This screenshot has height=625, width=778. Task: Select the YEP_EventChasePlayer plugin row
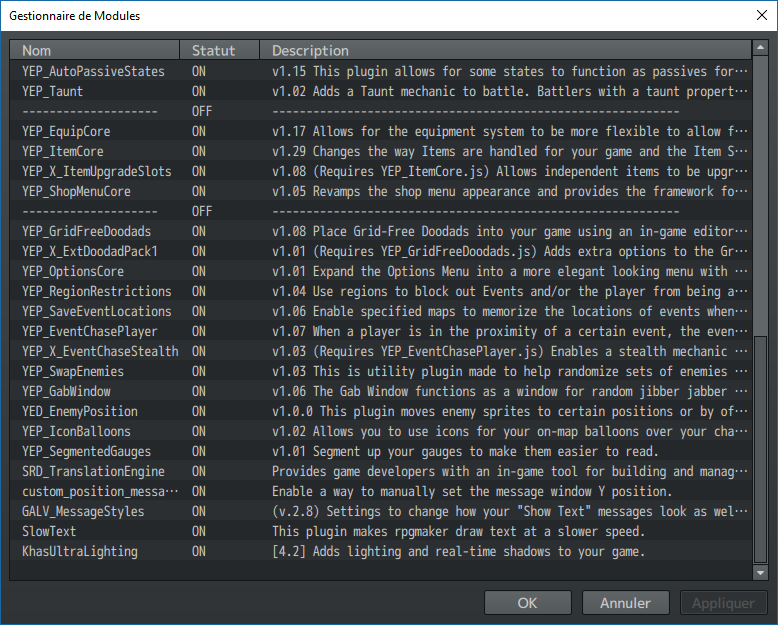(x=381, y=331)
